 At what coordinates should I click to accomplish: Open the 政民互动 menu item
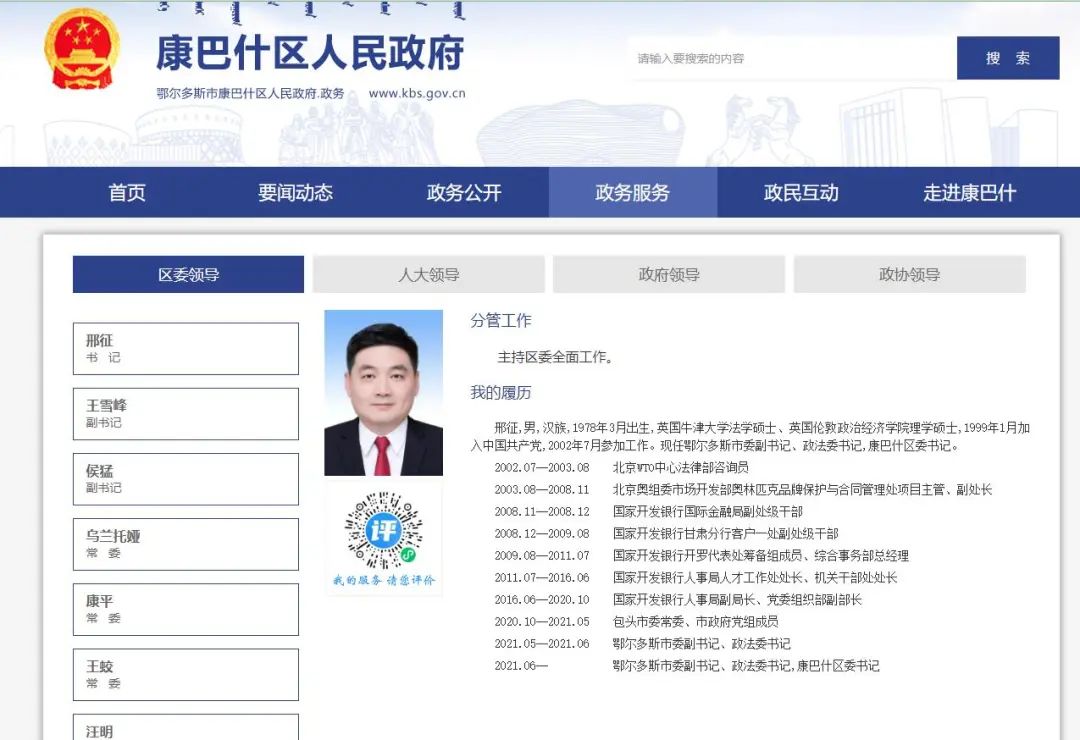[801, 193]
